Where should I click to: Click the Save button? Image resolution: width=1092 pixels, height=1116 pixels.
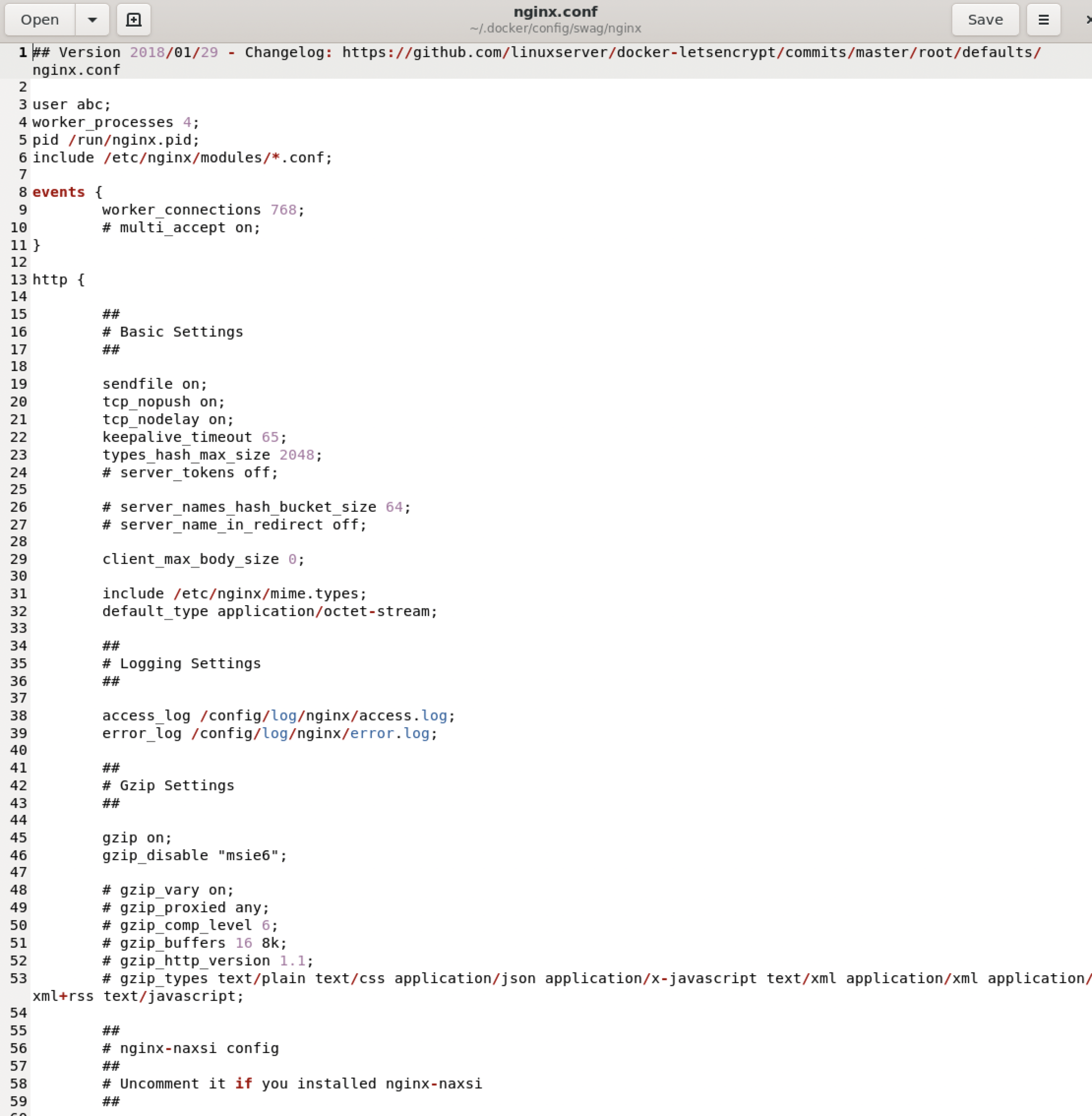coord(985,20)
